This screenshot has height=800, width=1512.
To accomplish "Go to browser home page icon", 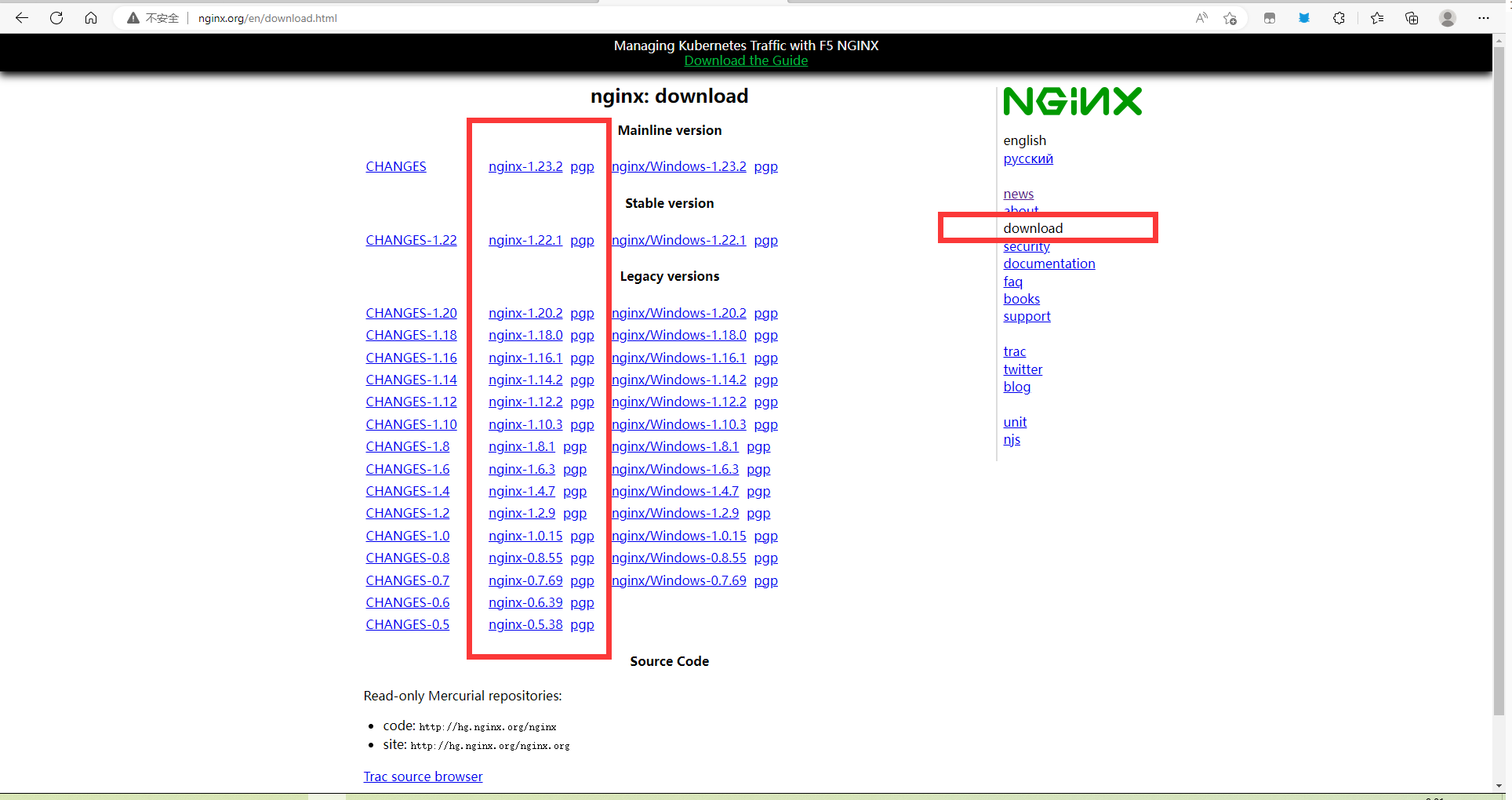I will coord(91,17).
